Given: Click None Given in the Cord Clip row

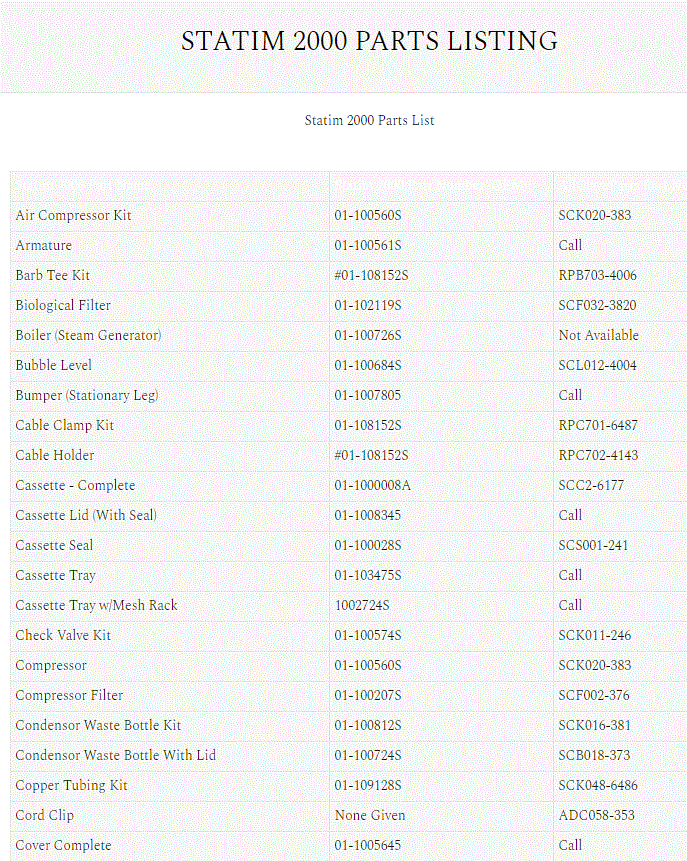Looking at the screenshot, I should pos(370,815).
